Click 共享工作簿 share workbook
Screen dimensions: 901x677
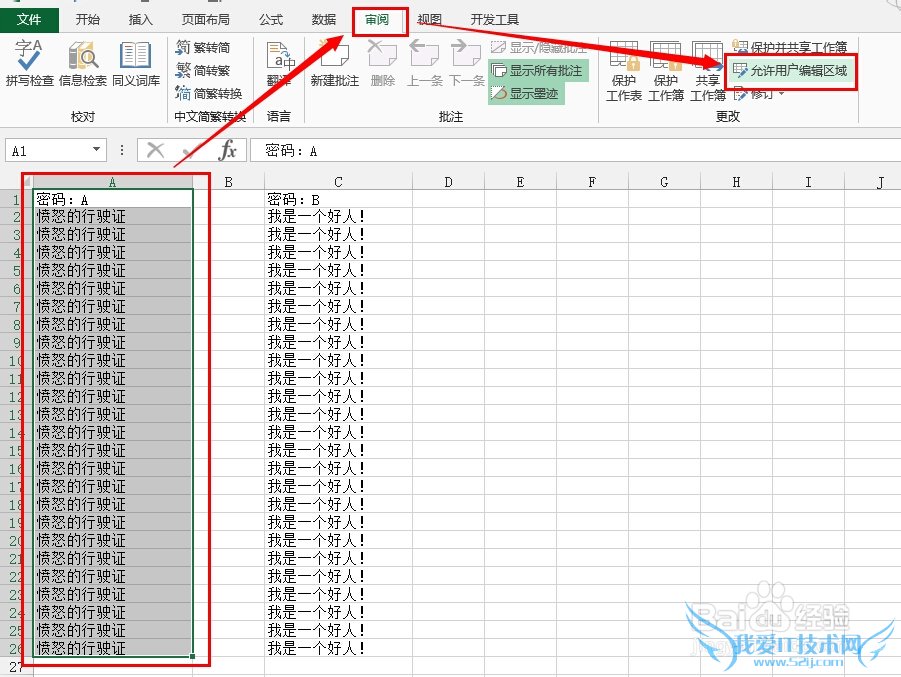pos(708,71)
